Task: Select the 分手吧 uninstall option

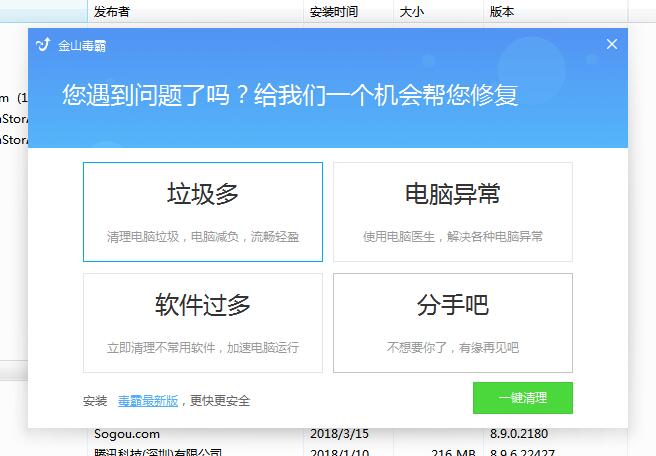Action: pyautogui.click(x=453, y=323)
